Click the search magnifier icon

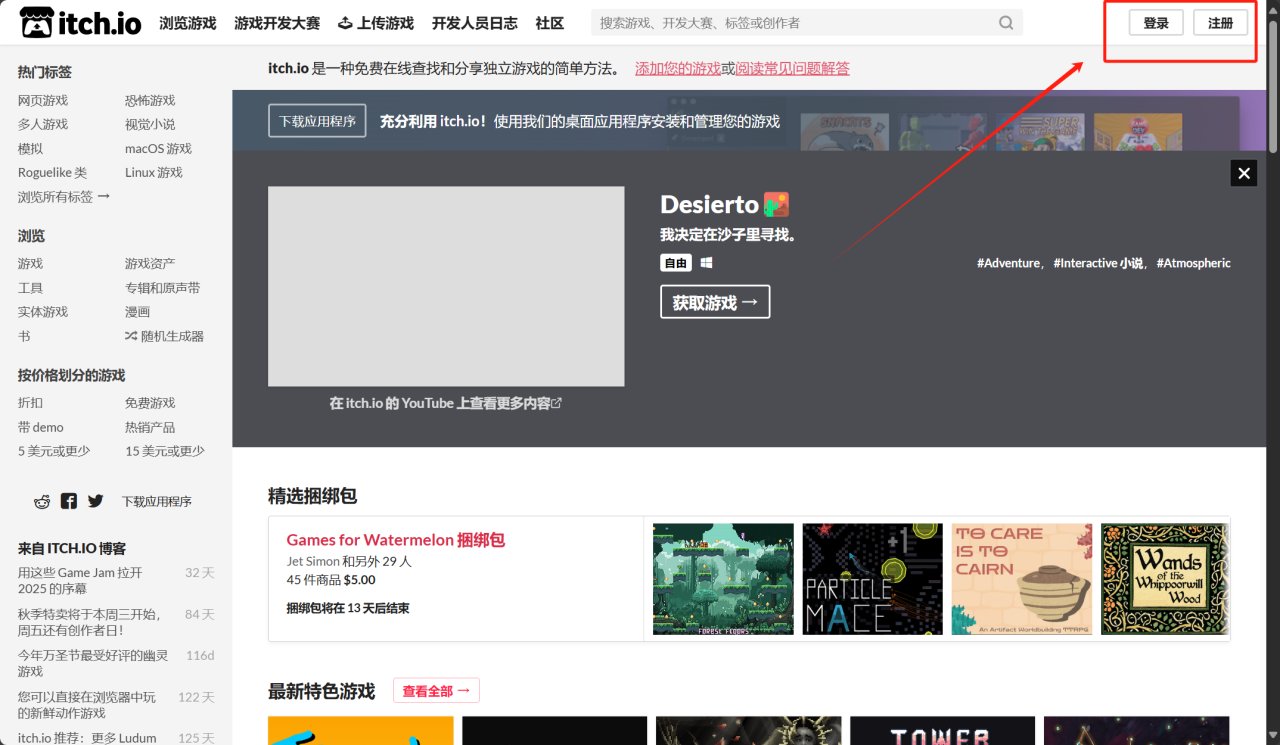click(x=1006, y=23)
